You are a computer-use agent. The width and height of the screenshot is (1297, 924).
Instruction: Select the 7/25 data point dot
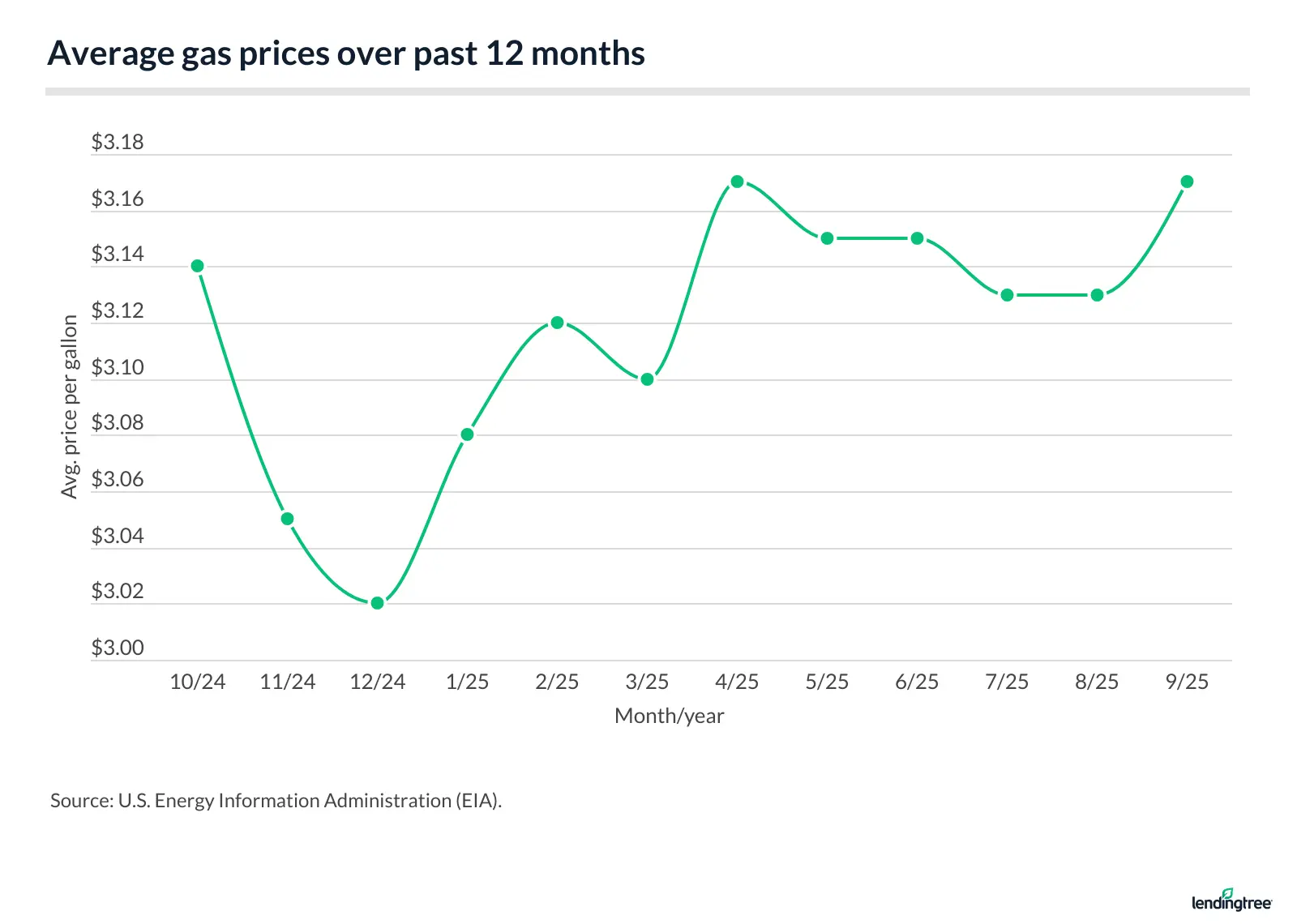[x=1007, y=295]
